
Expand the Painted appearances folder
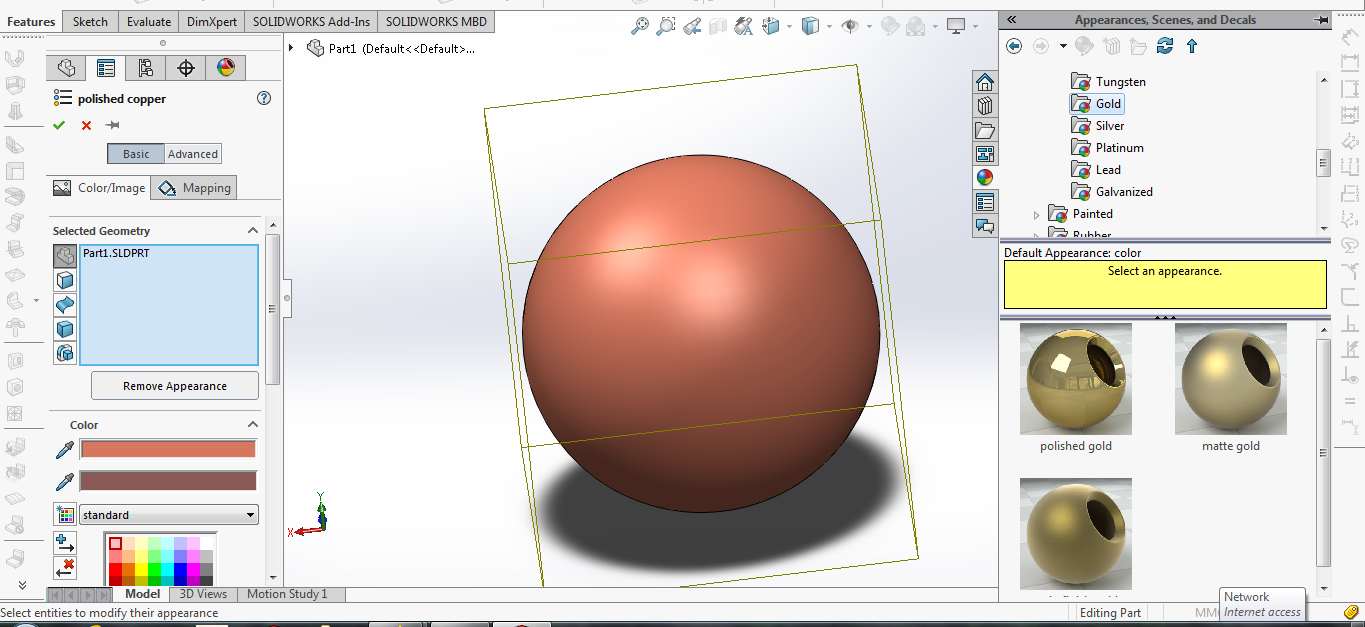coord(1038,213)
